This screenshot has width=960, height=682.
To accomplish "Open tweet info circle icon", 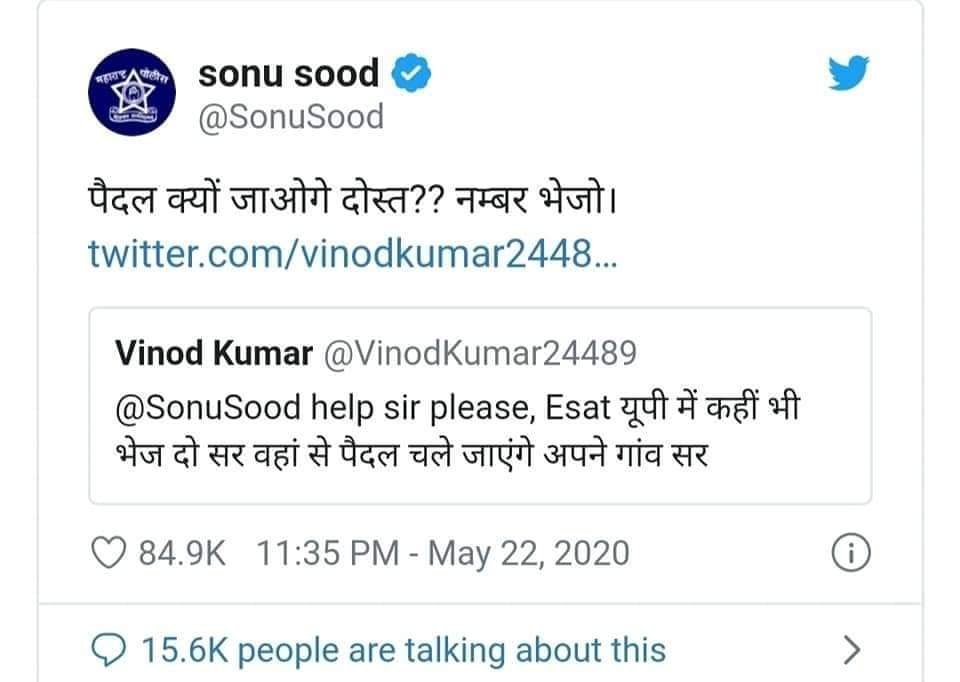I will pyautogui.click(x=850, y=553).
